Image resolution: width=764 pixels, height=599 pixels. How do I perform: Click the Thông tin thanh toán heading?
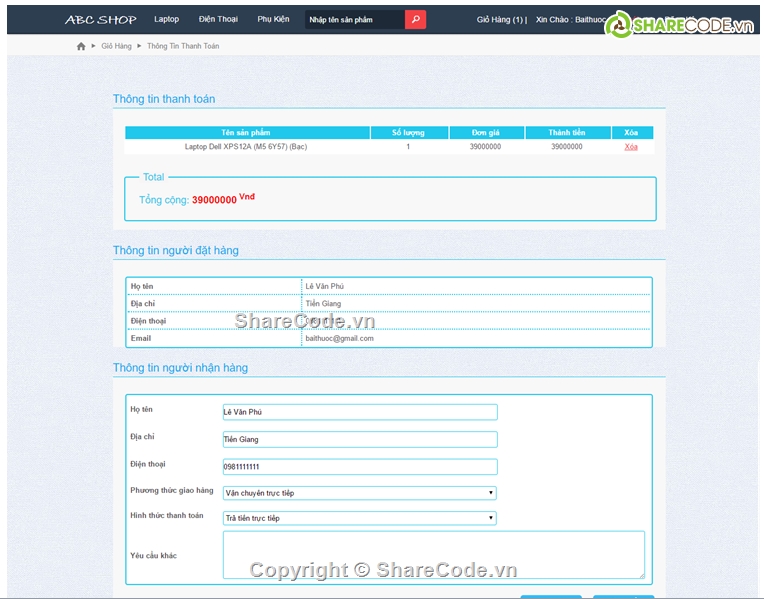(x=164, y=99)
